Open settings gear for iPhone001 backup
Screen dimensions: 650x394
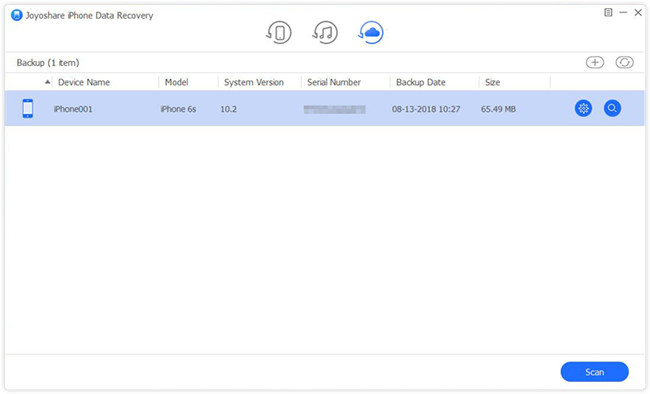[x=583, y=109]
